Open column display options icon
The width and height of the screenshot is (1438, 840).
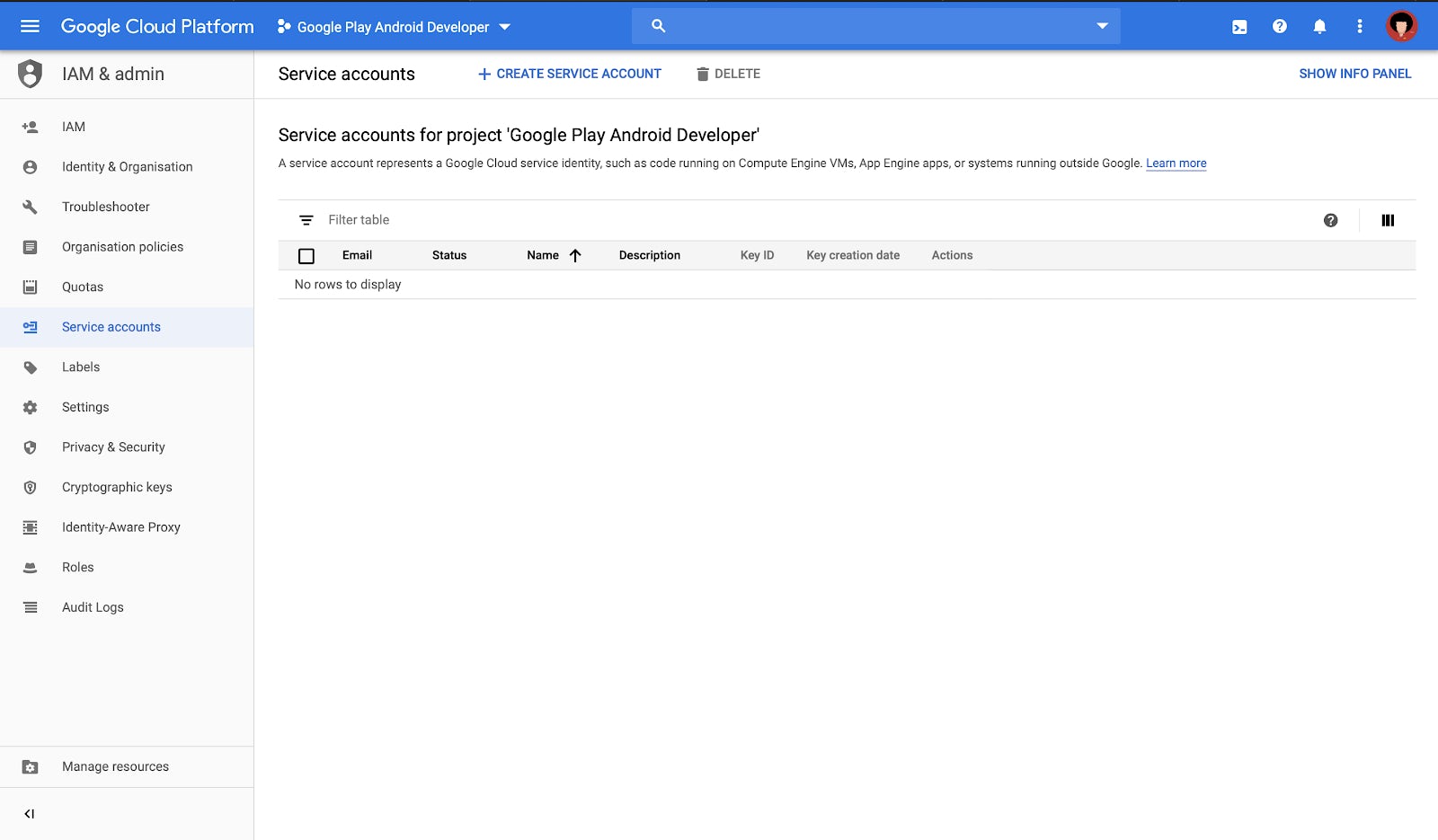(1388, 220)
